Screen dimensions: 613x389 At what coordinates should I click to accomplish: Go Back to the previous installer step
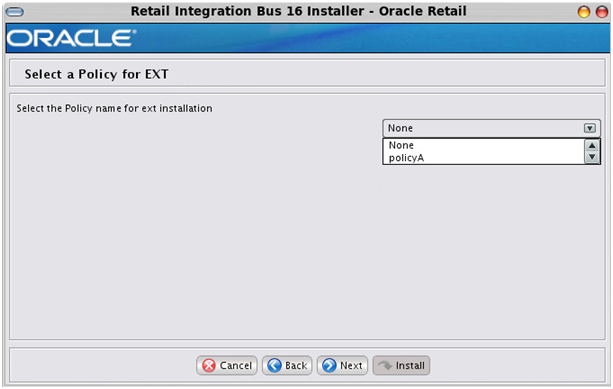pos(287,366)
